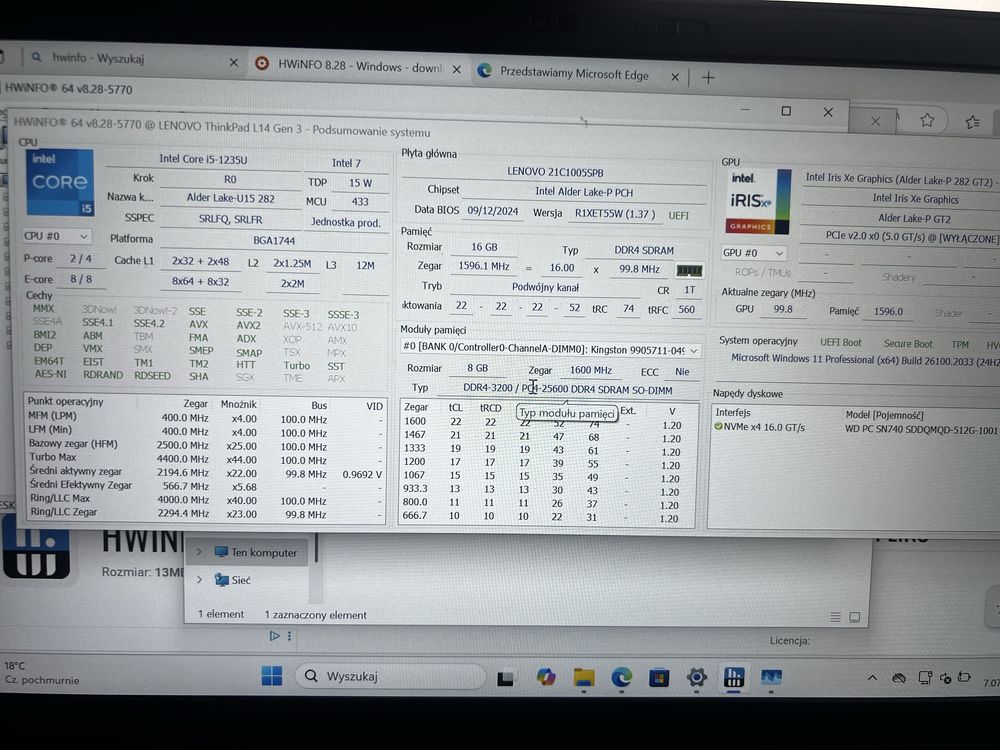Click the Ring/LLC Max row
Image resolution: width=1000 pixels, height=750 pixels.
(x=205, y=499)
